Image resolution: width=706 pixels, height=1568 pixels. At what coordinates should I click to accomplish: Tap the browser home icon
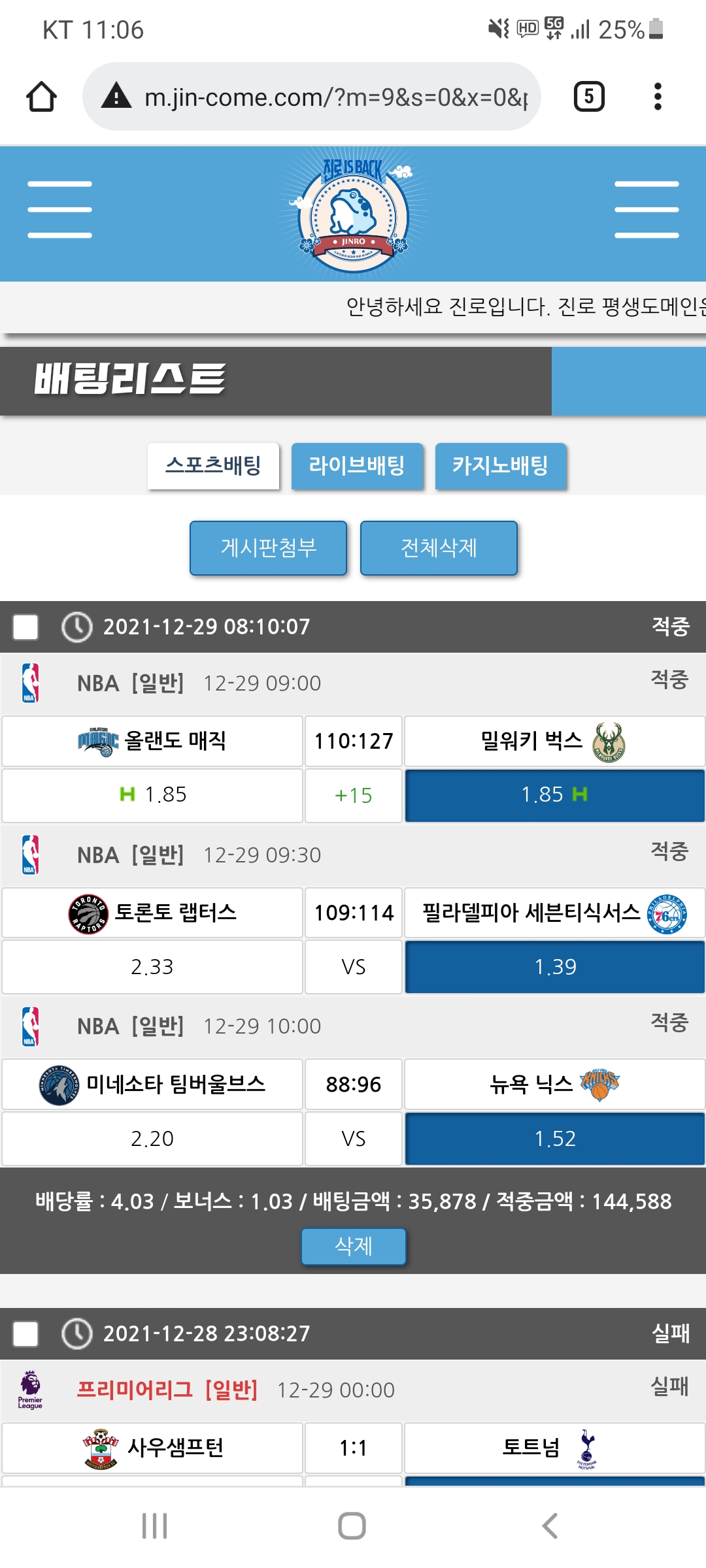tap(41, 97)
